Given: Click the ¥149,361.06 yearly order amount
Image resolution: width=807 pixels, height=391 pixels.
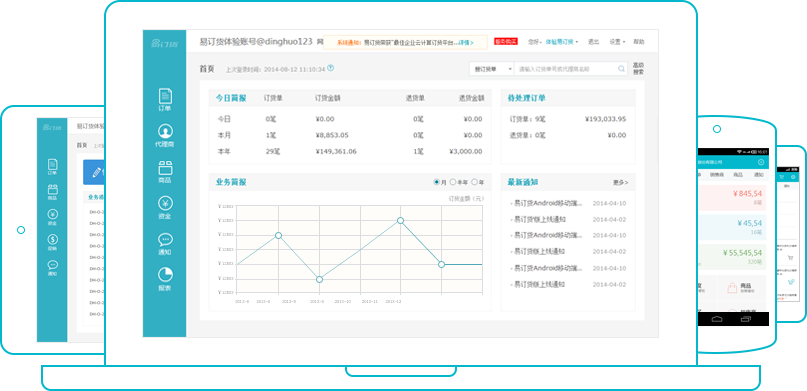Looking at the screenshot, I should (336, 151).
